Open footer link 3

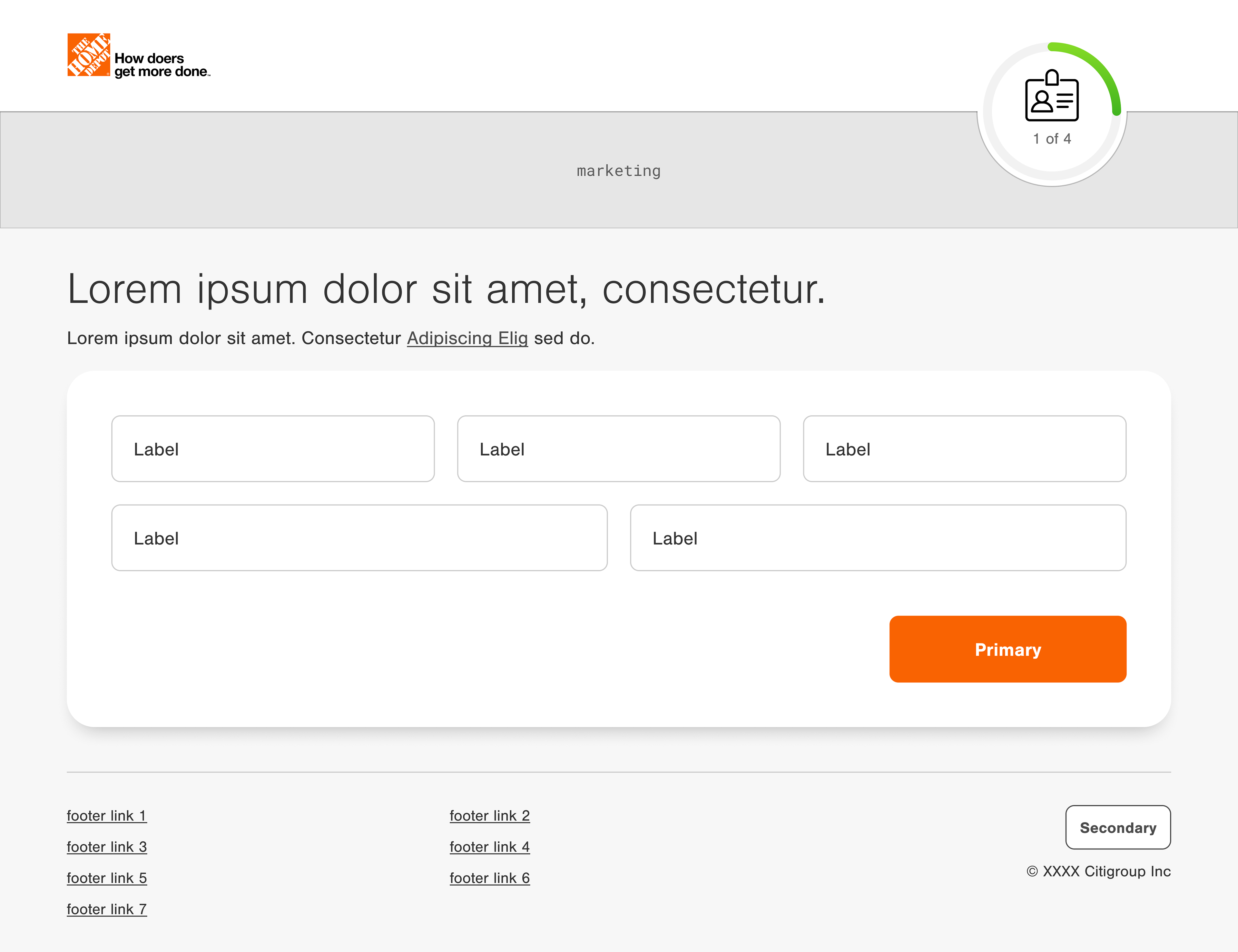pos(106,847)
